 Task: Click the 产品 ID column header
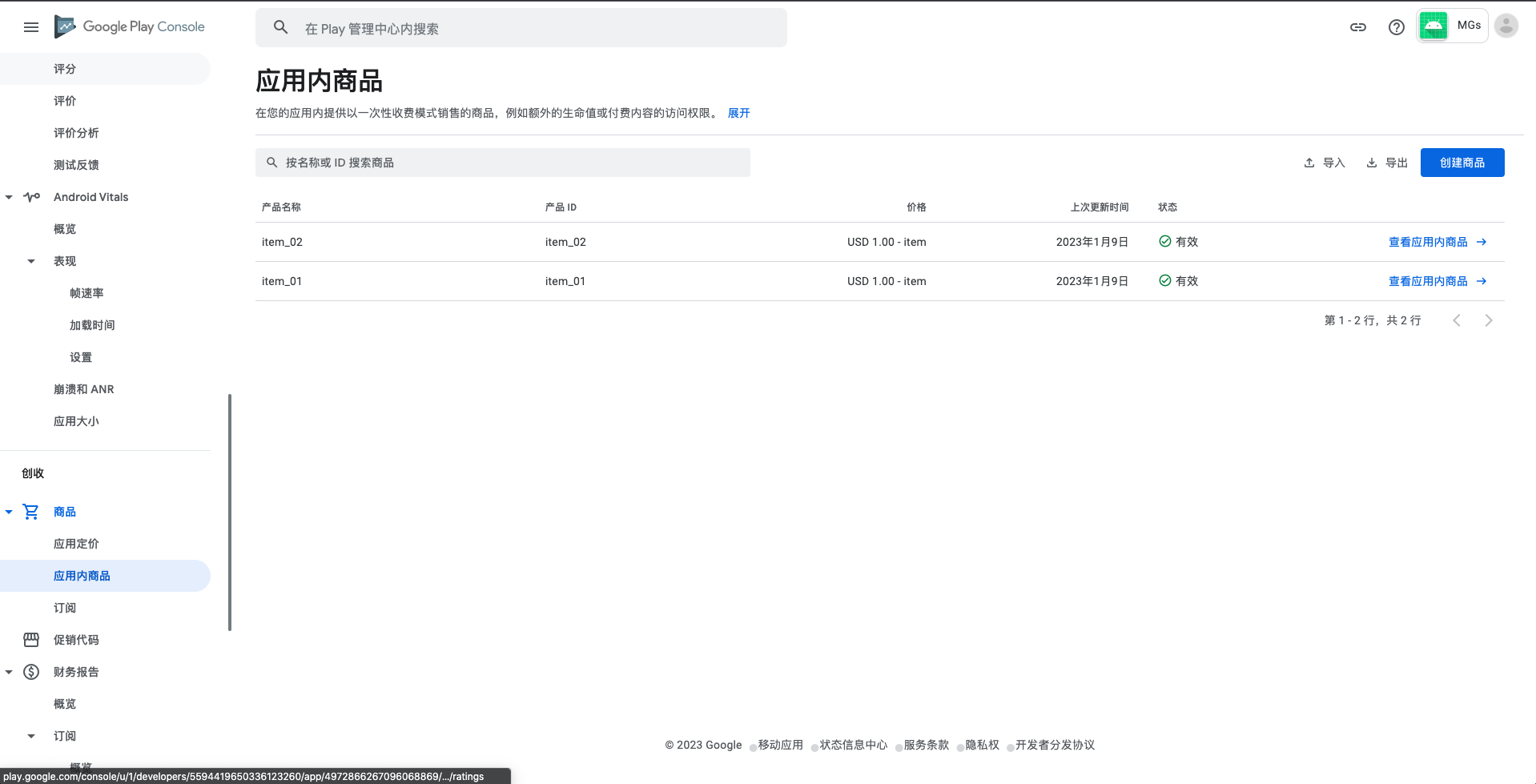(561, 207)
